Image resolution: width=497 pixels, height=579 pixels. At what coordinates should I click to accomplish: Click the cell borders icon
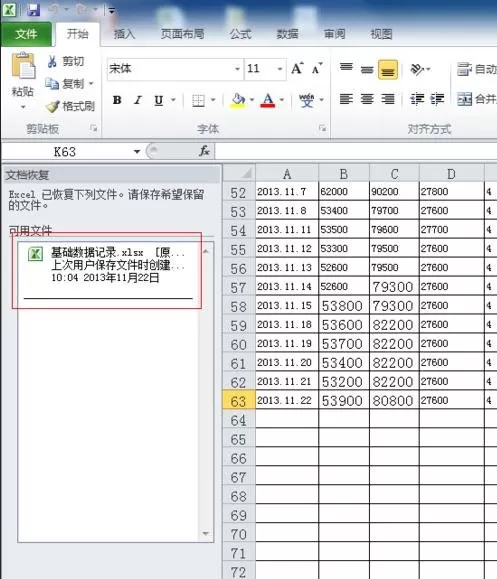pos(199,100)
